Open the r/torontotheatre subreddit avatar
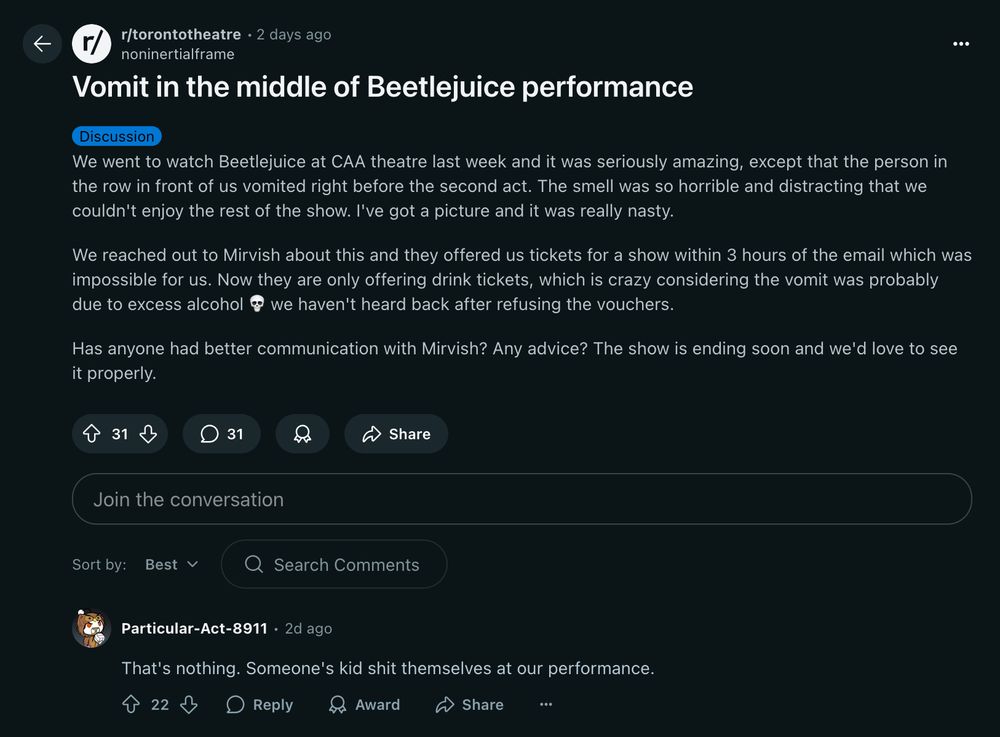The image size is (1000, 737). click(92, 44)
